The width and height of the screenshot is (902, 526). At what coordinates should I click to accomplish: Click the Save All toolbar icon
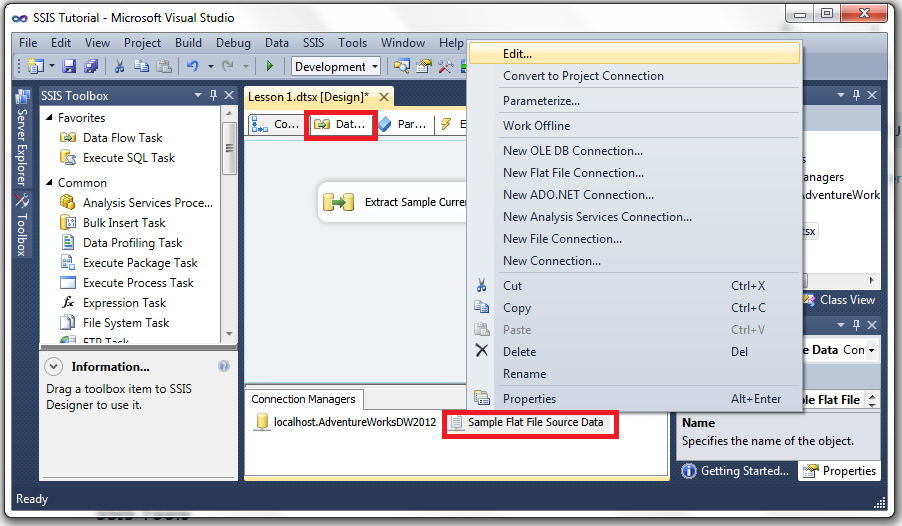click(x=91, y=67)
